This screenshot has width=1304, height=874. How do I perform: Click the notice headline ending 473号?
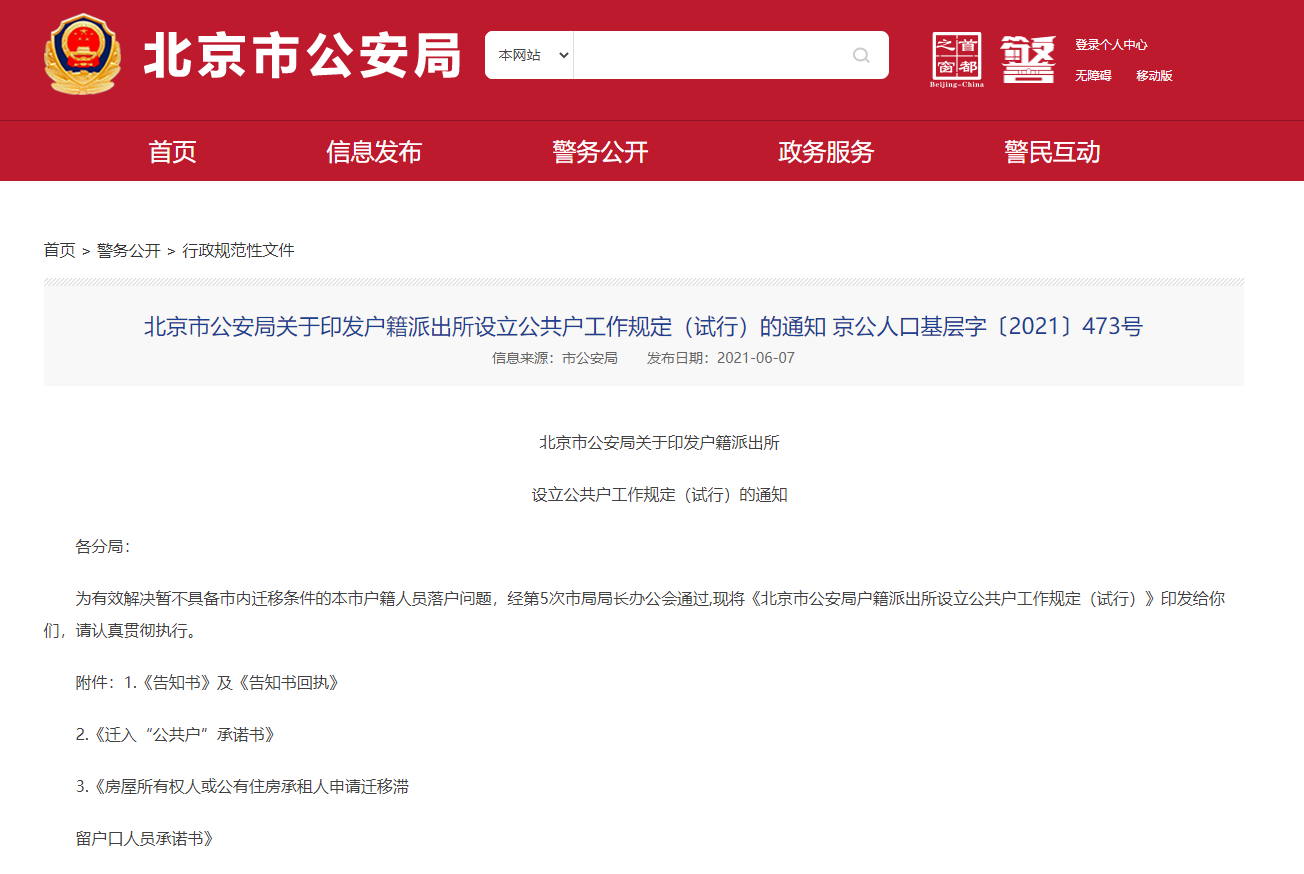(x=644, y=326)
